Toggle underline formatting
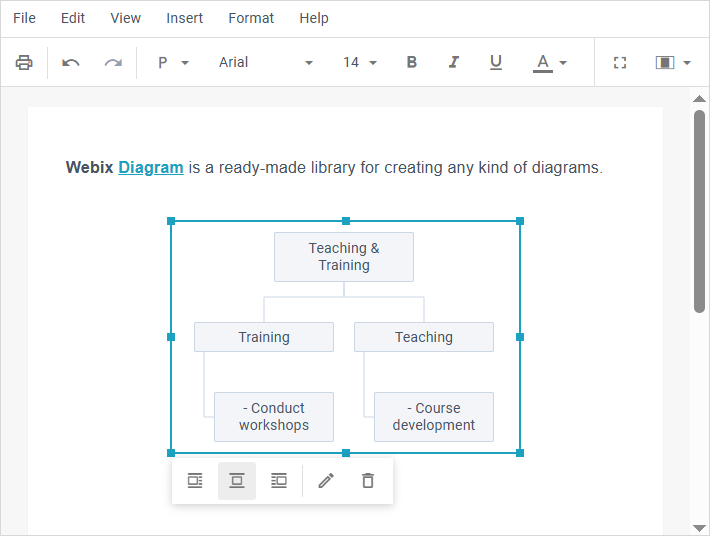This screenshot has width=710, height=536. pos(496,63)
